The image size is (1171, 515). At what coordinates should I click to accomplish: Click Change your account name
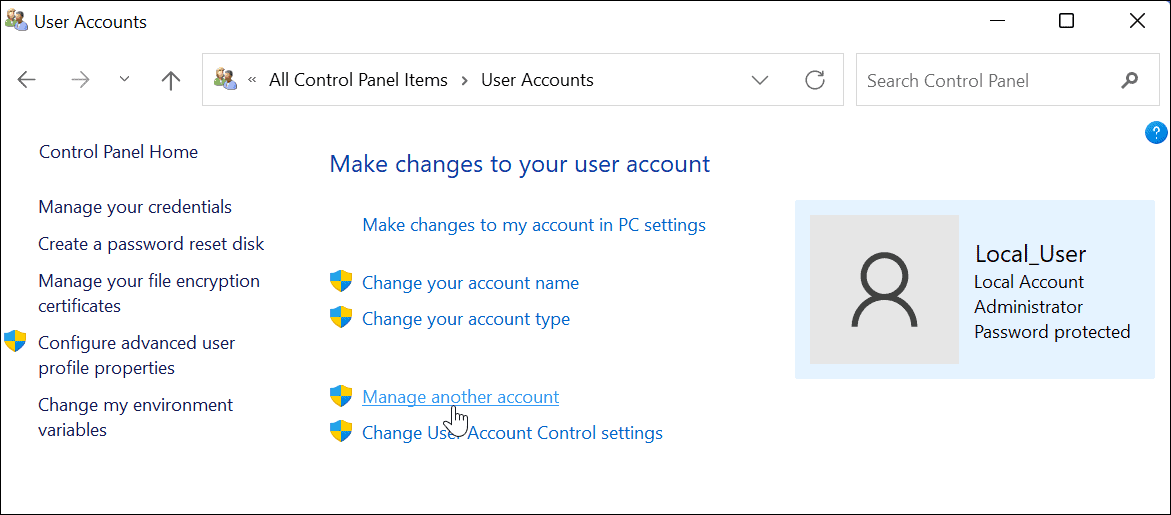point(470,283)
